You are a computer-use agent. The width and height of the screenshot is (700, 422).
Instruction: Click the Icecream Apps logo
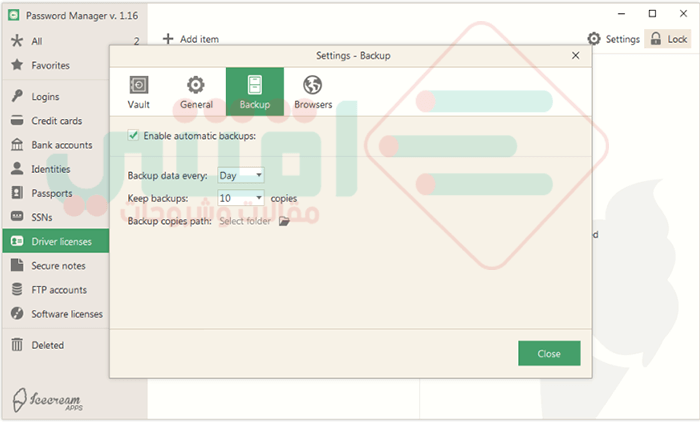point(47,399)
